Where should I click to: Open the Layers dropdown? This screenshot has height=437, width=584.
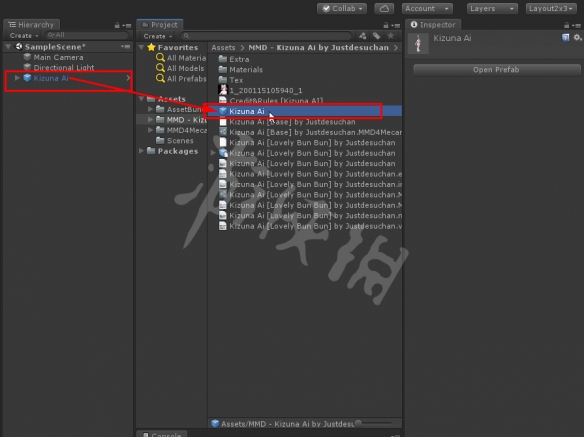coord(492,9)
